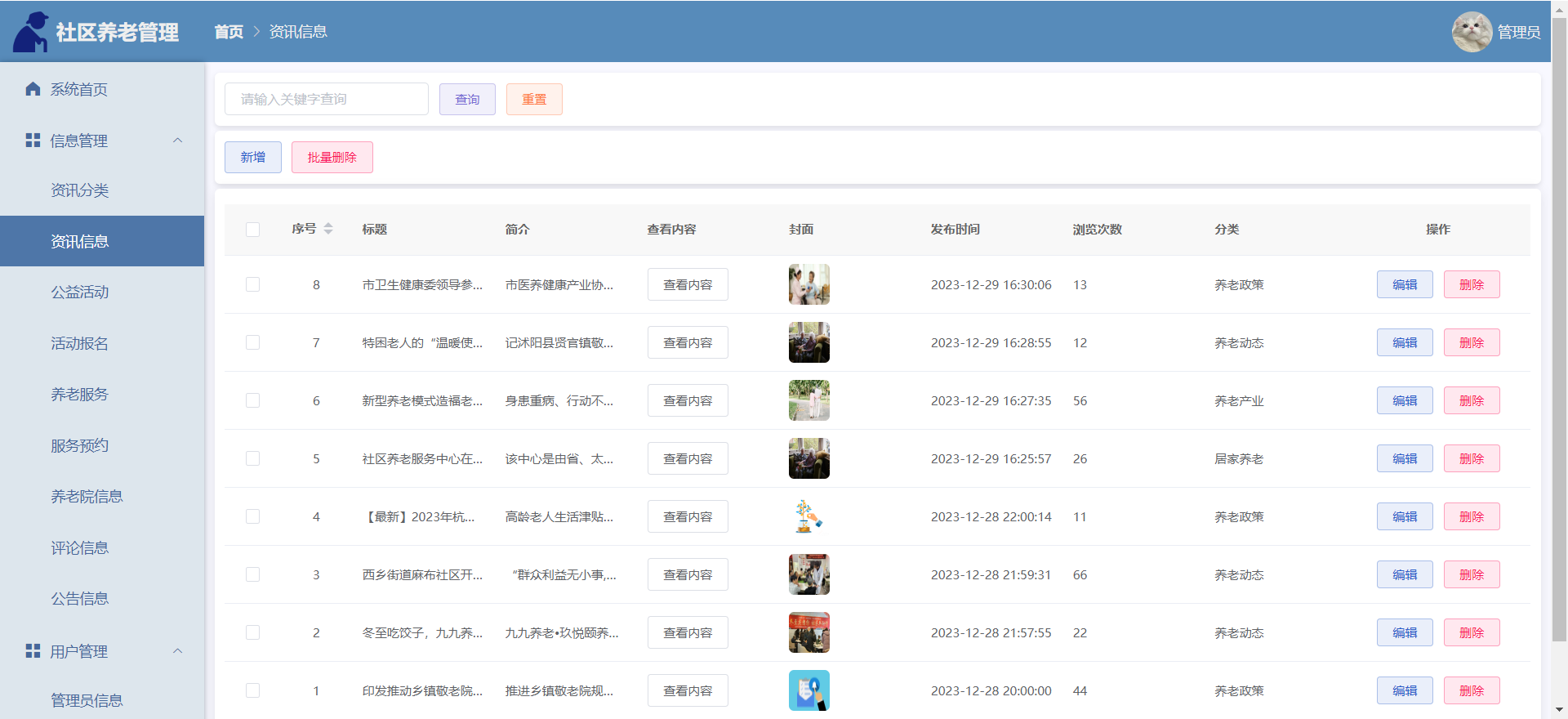Click the title '印发推动乡镇敬老院...'
Image resolution: width=1568 pixels, height=719 pixels.
[x=422, y=690]
